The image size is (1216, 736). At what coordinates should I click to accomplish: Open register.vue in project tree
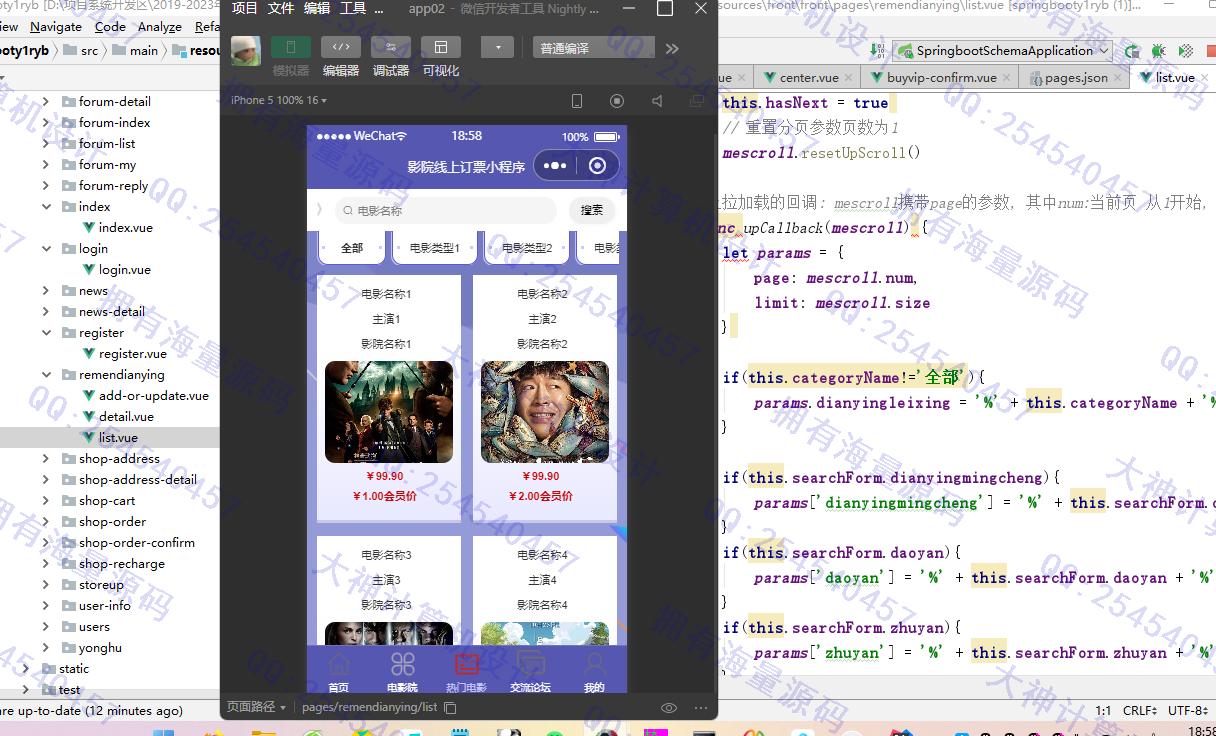point(124,353)
